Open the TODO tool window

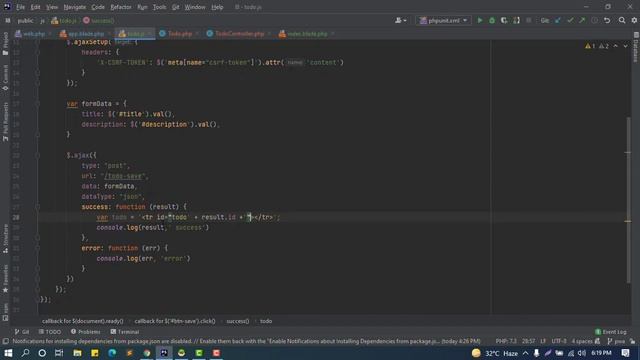pyautogui.click(x=50, y=332)
